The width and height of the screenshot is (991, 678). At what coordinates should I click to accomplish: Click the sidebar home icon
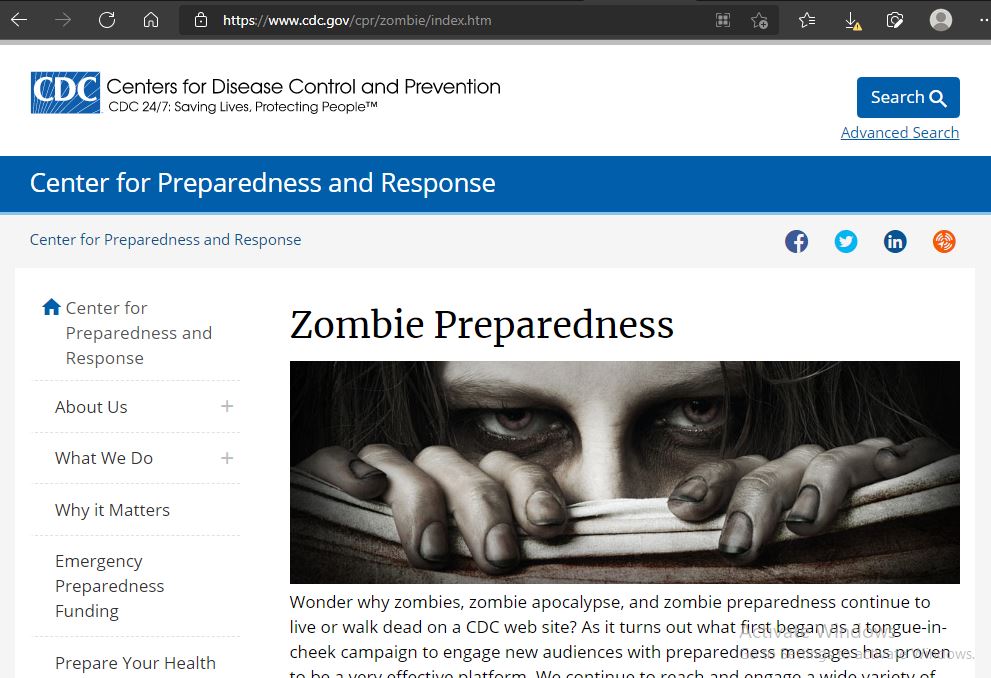(x=51, y=307)
